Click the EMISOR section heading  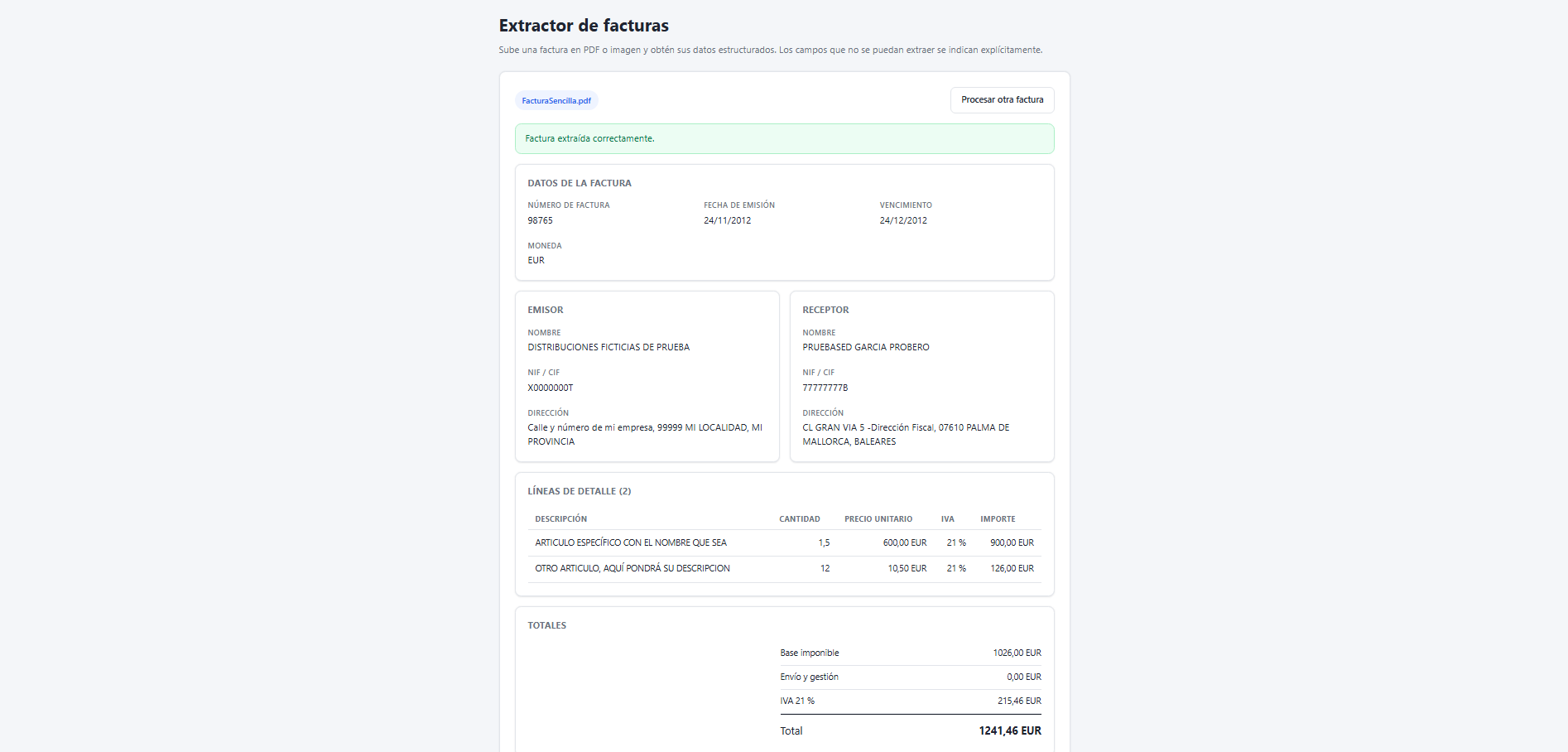tap(545, 310)
